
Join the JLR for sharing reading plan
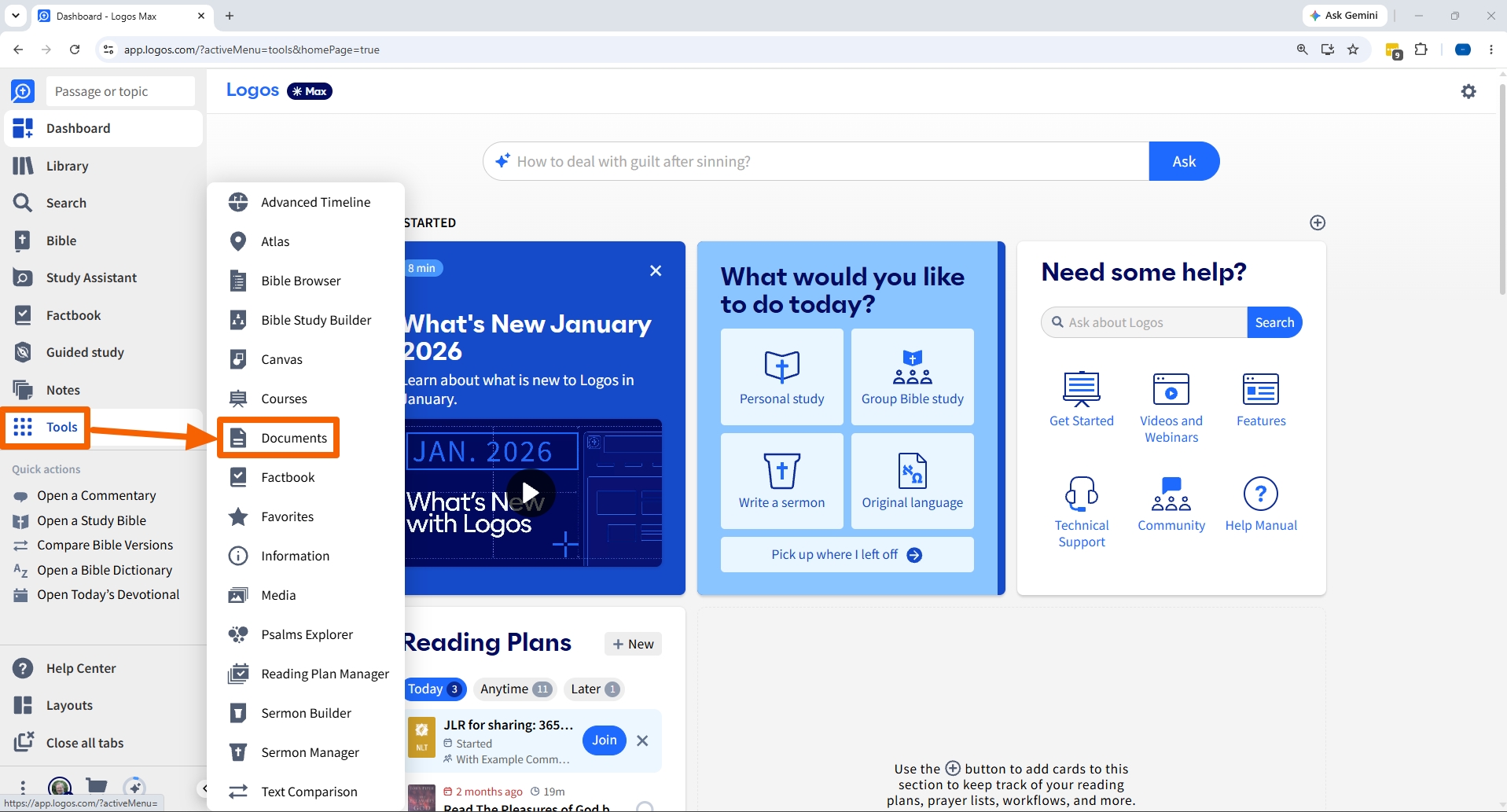coord(605,740)
